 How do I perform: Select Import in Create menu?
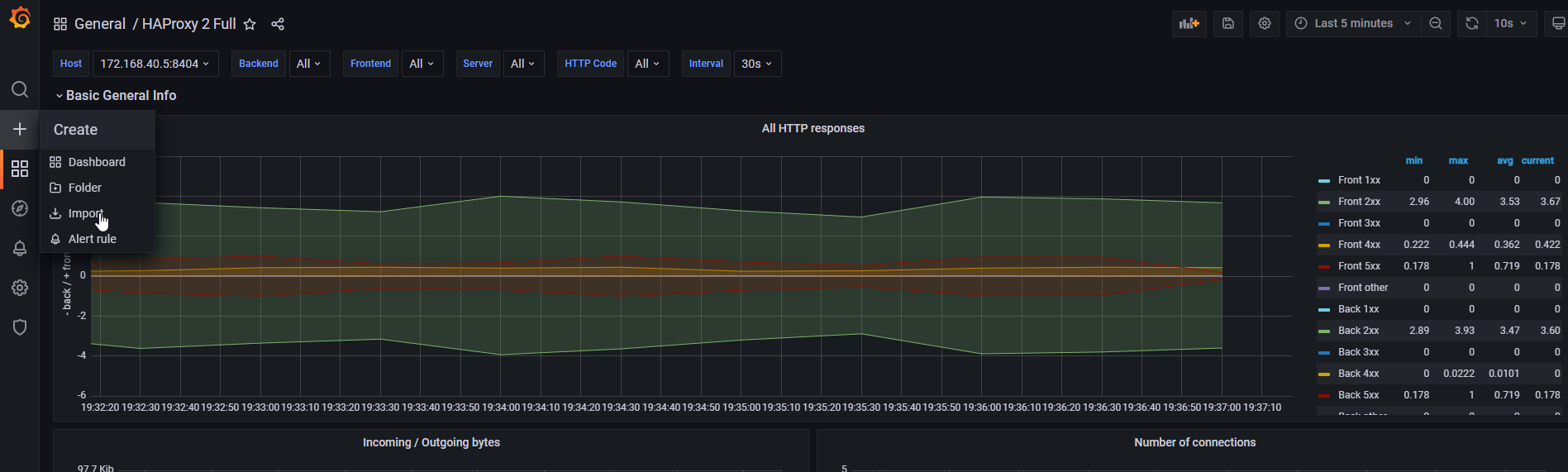(x=97, y=213)
